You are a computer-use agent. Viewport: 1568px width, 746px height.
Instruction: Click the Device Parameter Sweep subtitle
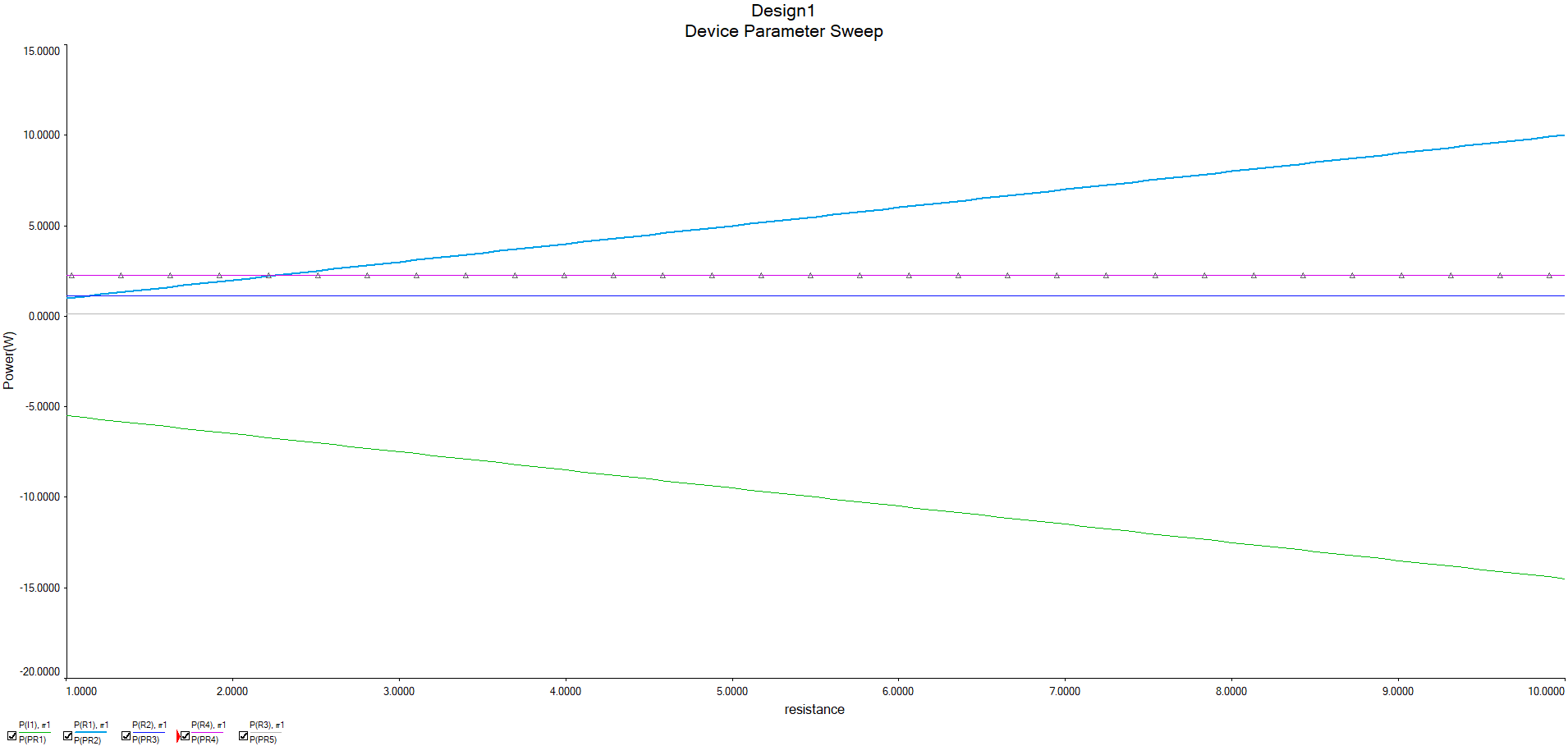click(783, 31)
